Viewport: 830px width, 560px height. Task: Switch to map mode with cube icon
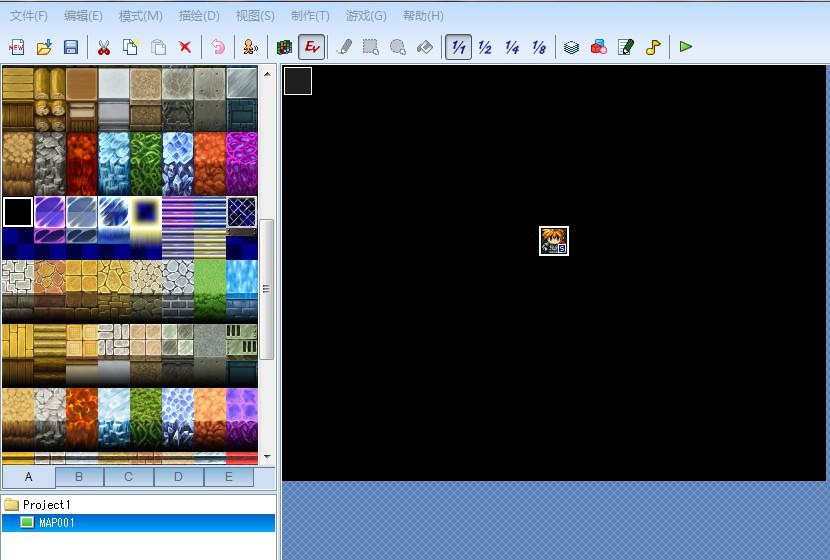(x=284, y=47)
